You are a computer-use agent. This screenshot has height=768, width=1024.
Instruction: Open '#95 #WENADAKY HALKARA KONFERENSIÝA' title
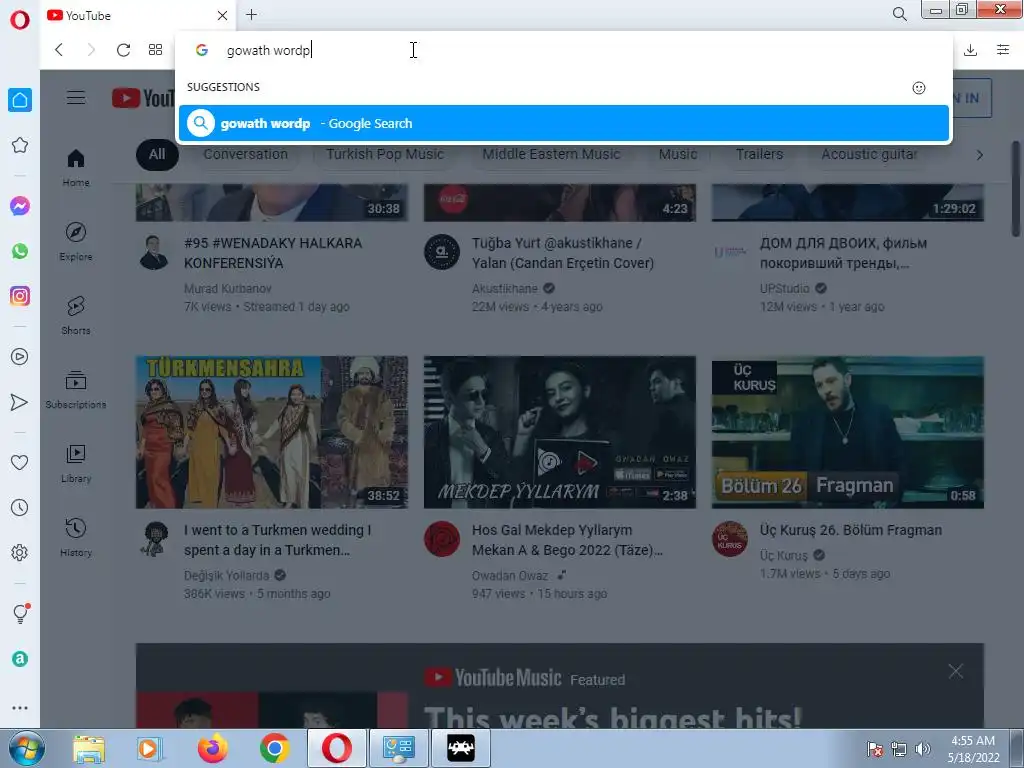[x=273, y=253]
